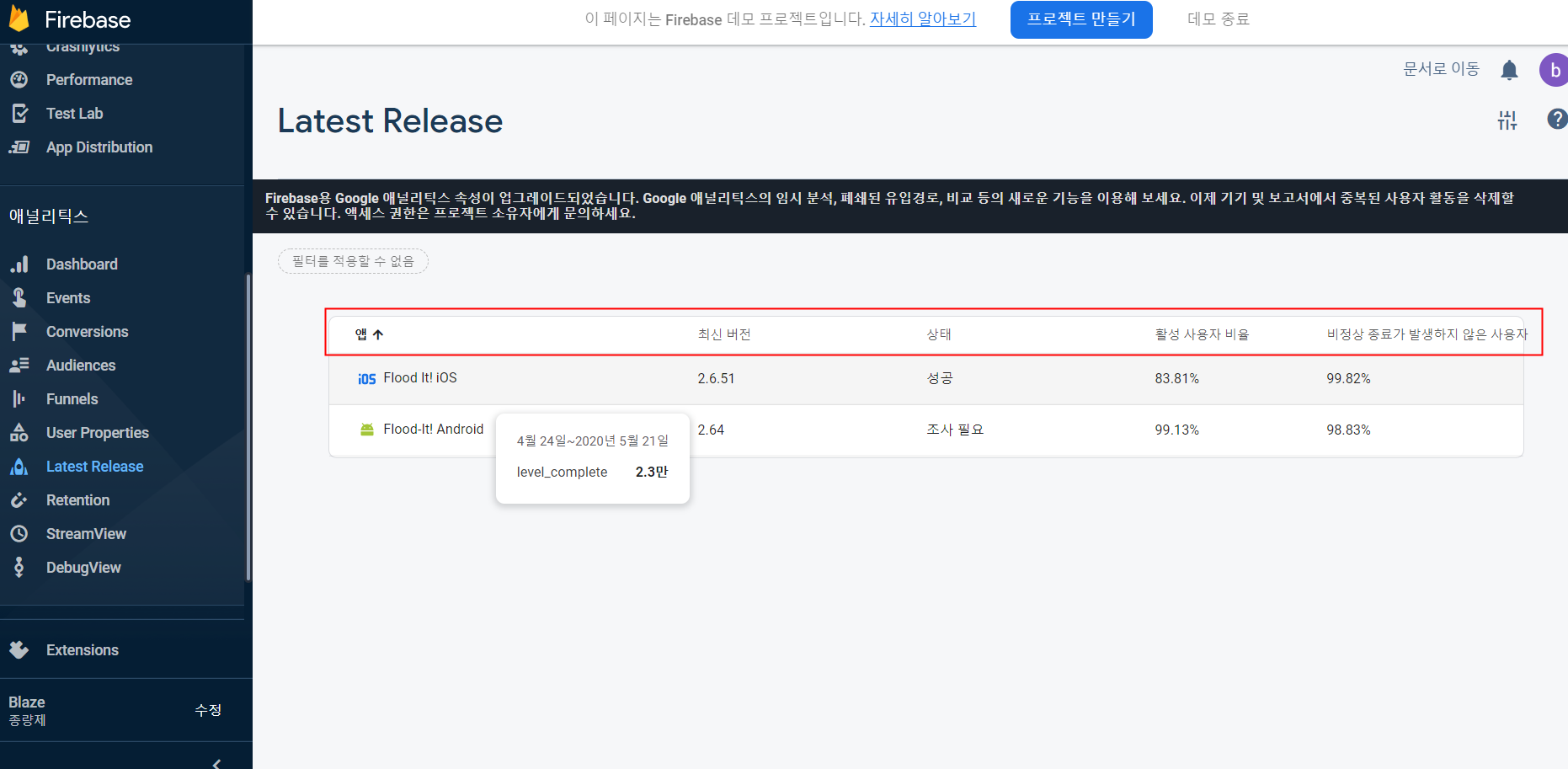Click the Dashboard bar chart icon
This screenshot has width=1568, height=769.
19,264
